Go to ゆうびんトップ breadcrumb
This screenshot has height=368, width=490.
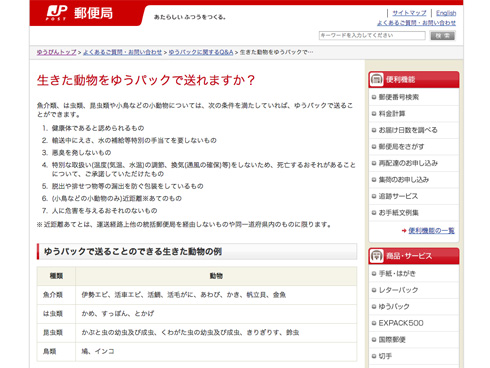pos(56,52)
